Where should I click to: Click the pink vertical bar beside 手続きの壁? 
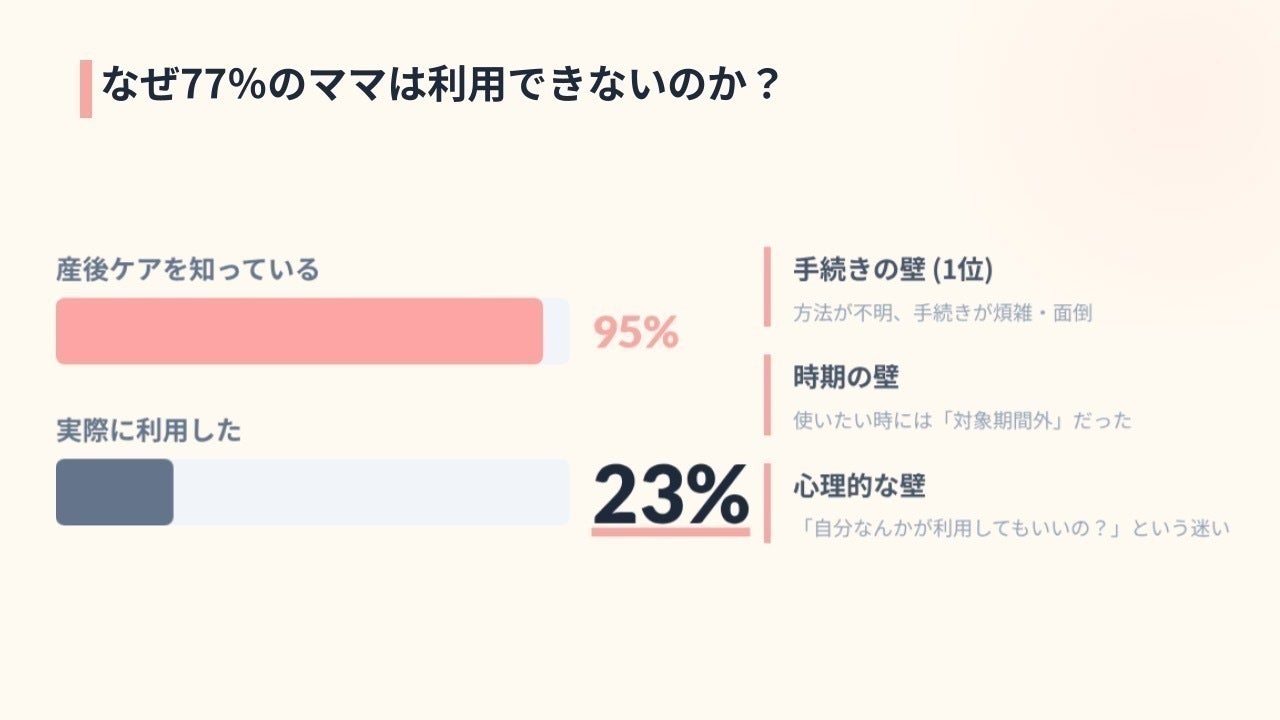click(x=767, y=287)
